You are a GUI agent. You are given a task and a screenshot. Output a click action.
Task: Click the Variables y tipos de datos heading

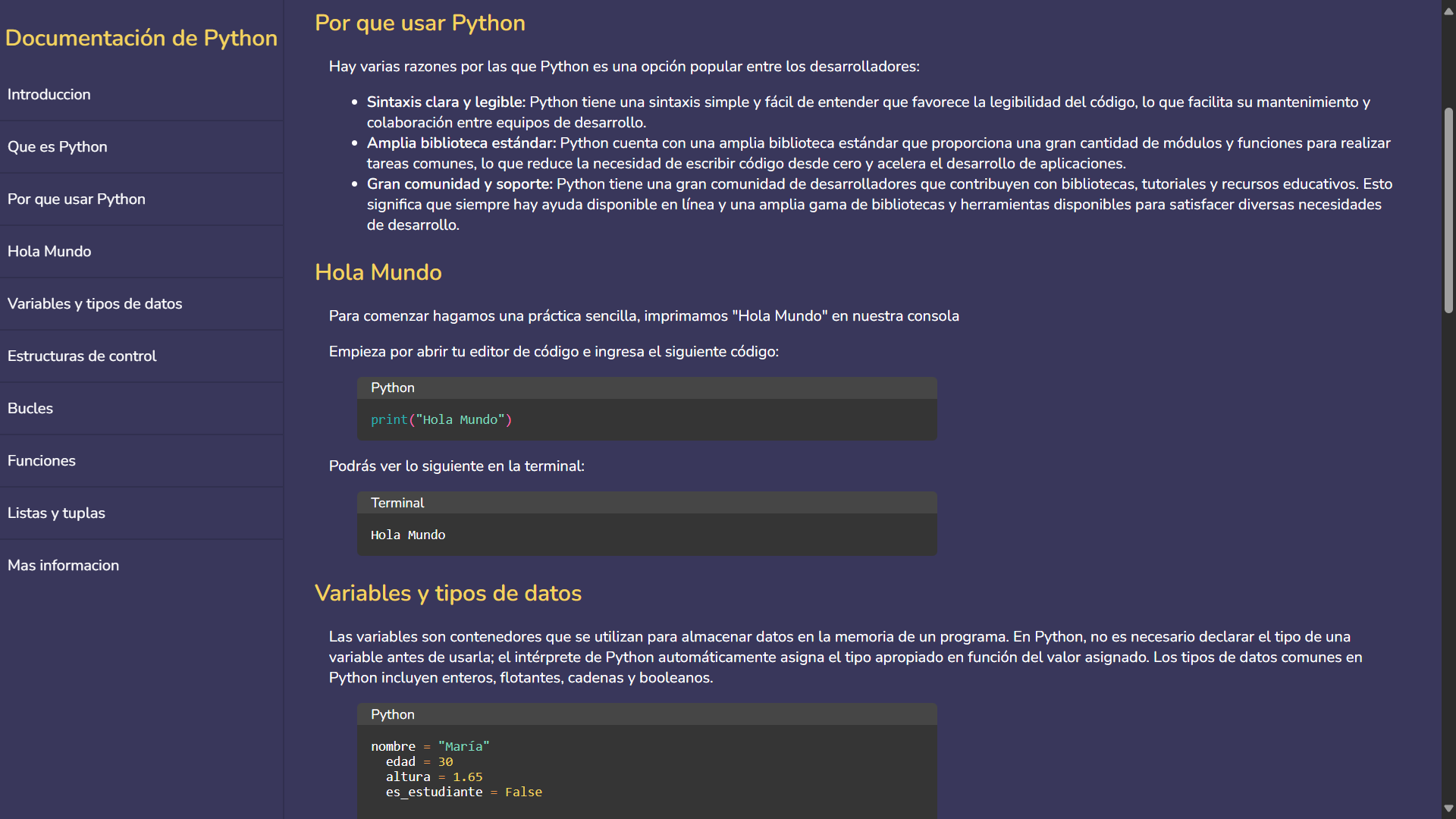448,593
